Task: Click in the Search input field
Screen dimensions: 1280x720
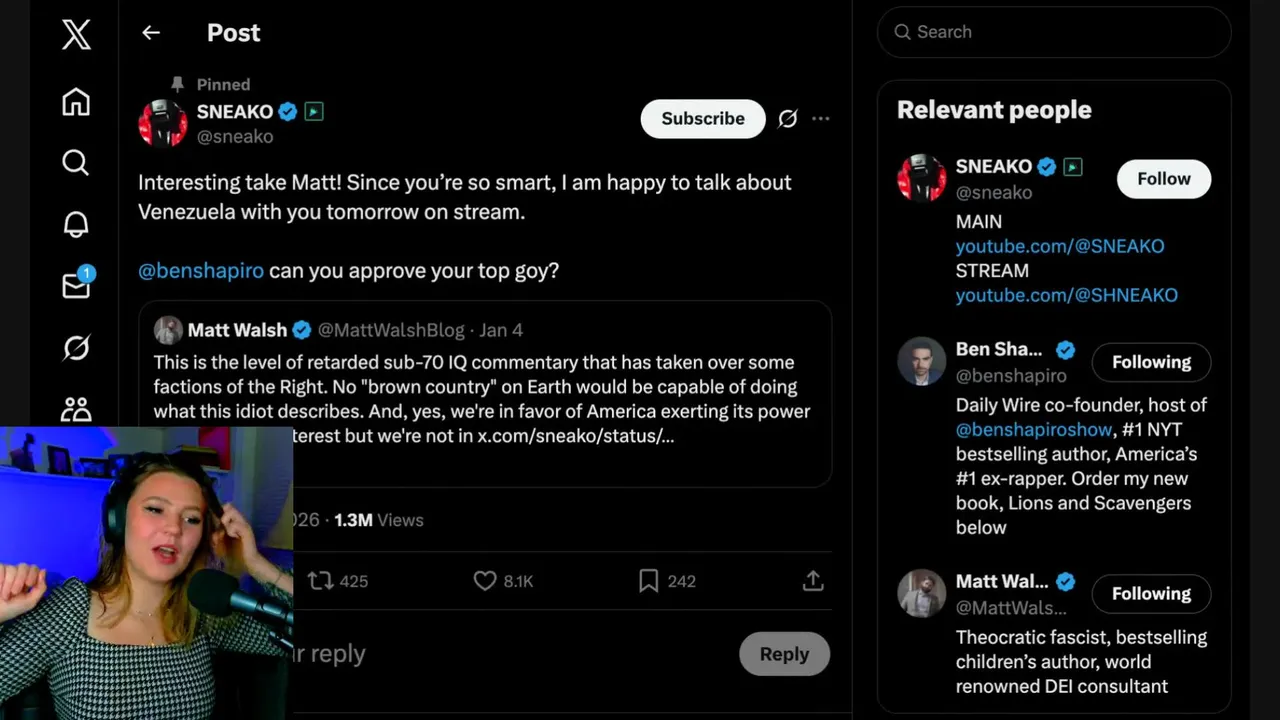Action: (1060, 32)
